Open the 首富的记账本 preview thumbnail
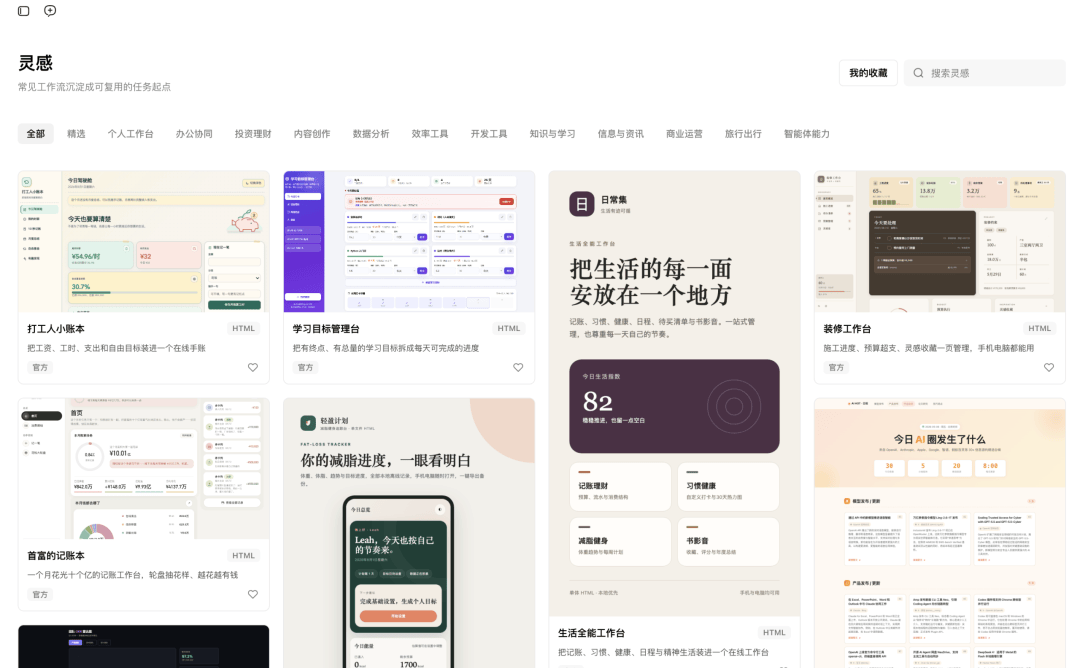The height and width of the screenshot is (668, 1080). (x=143, y=469)
